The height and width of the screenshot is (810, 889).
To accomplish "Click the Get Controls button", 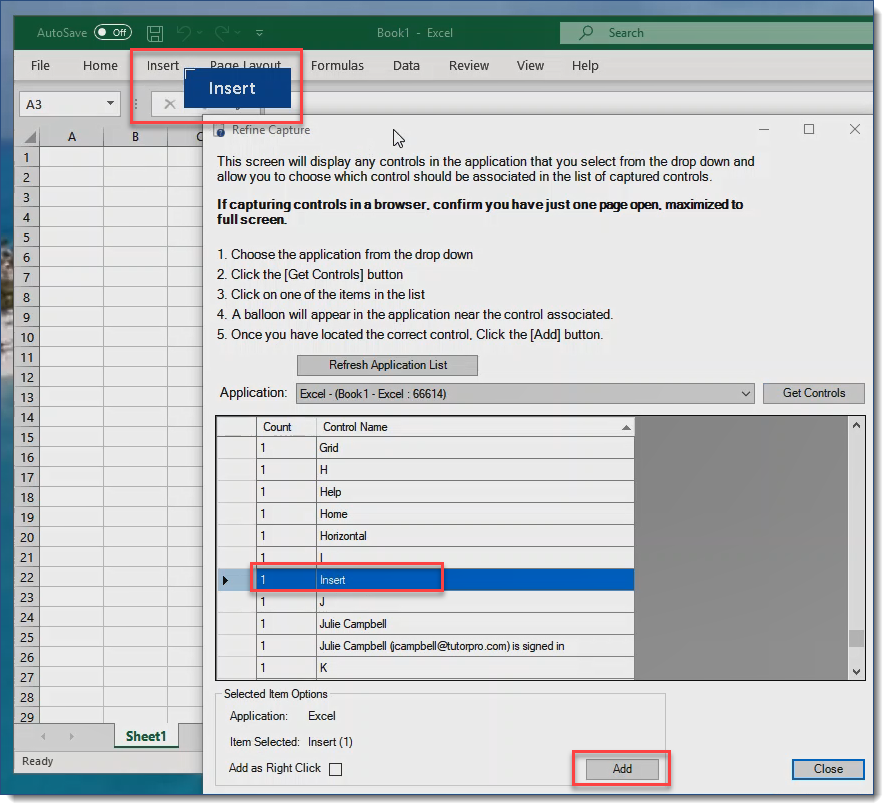I will click(814, 393).
